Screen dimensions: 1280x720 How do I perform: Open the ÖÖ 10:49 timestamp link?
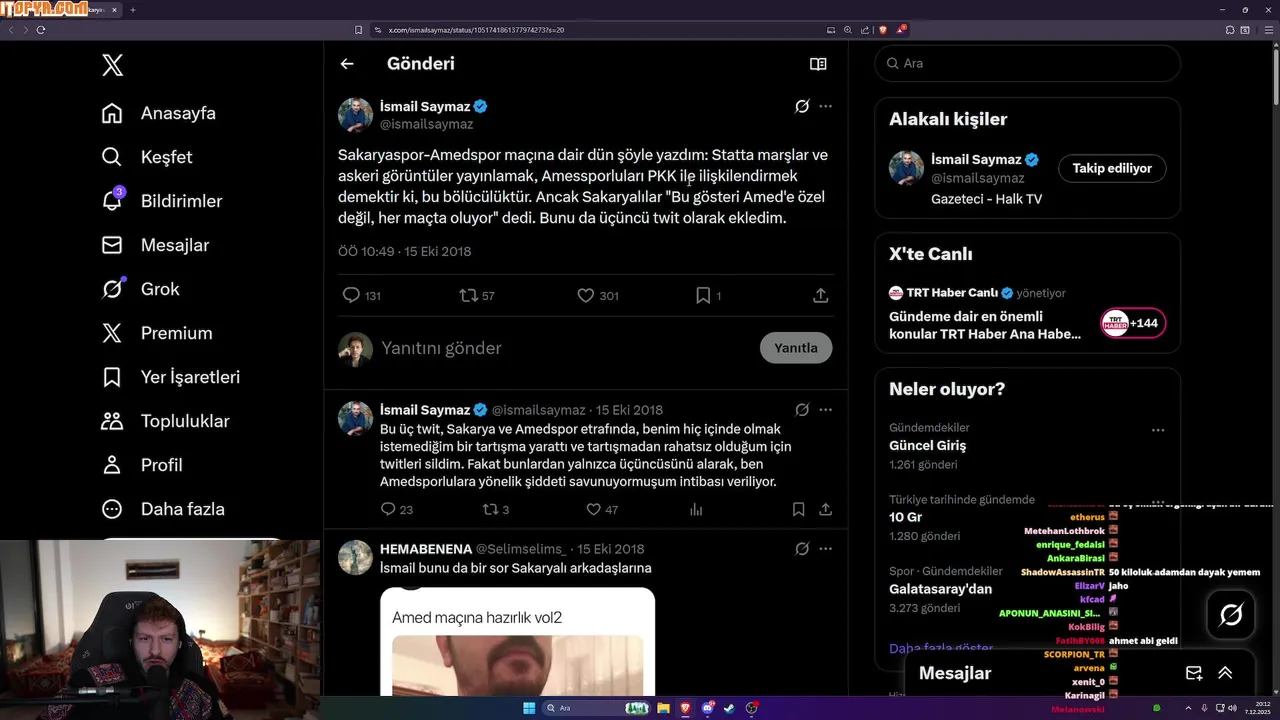[x=404, y=251]
